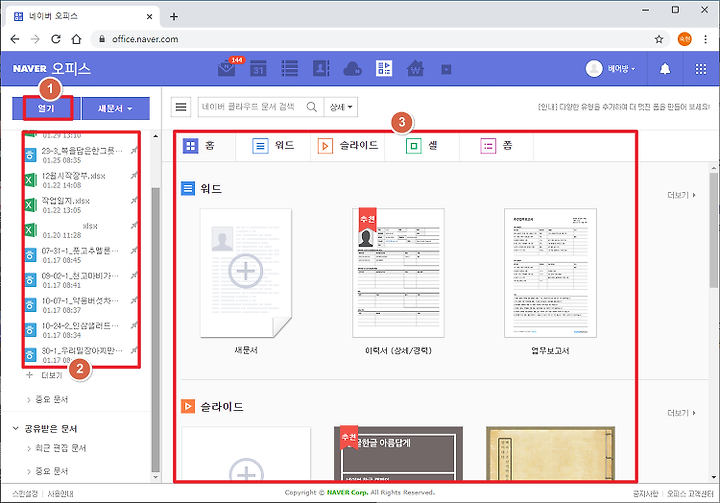The height and width of the screenshot is (503, 720).
Task: Select the highlighted Office icon in header
Action: 384,68
